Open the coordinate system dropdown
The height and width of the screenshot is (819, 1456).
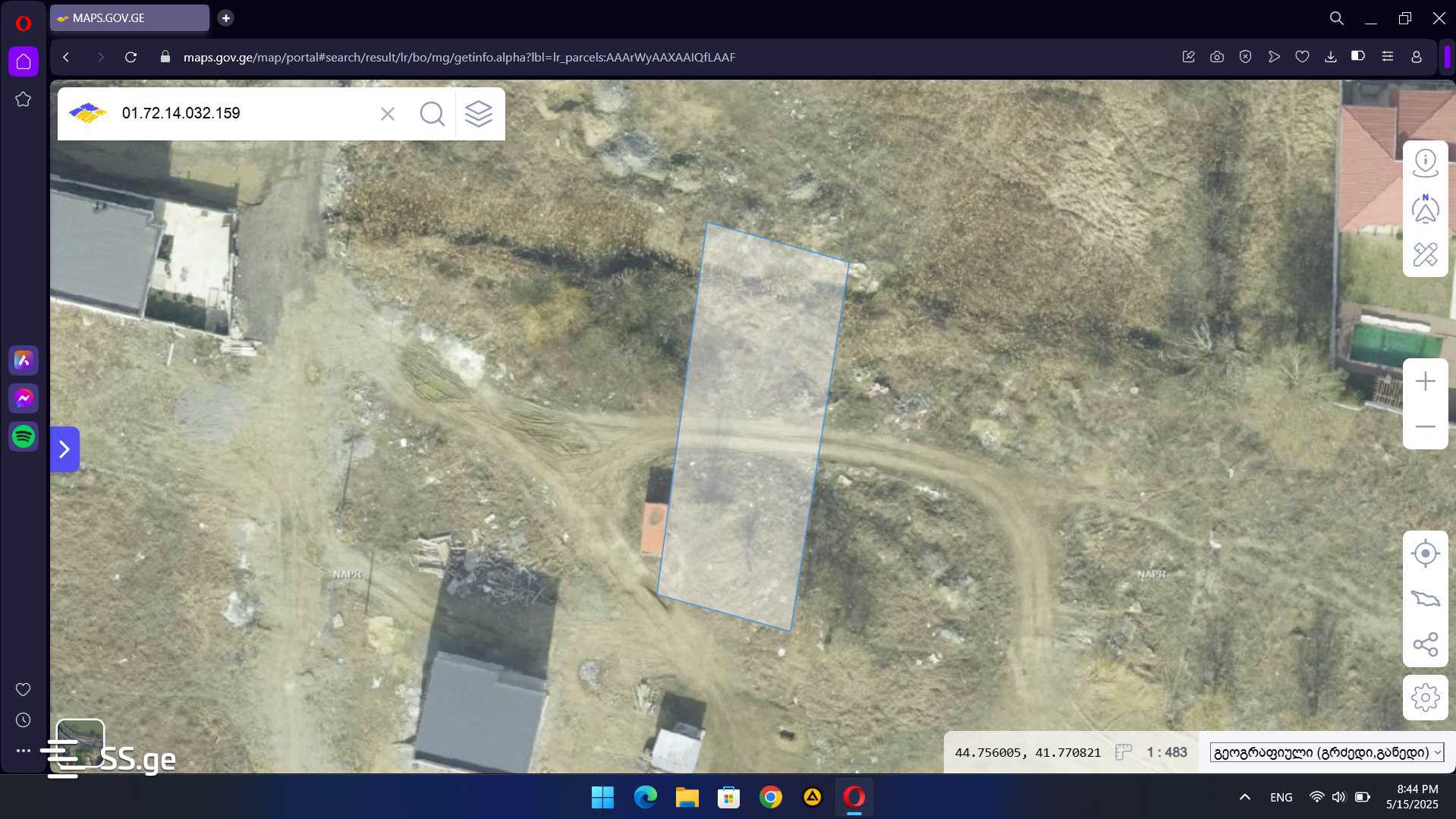point(1326,752)
